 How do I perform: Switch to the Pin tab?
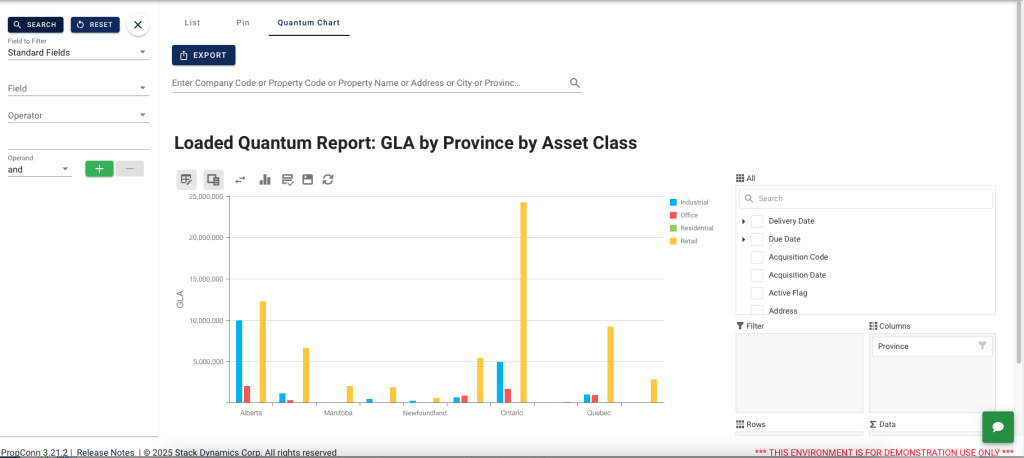[x=243, y=21]
